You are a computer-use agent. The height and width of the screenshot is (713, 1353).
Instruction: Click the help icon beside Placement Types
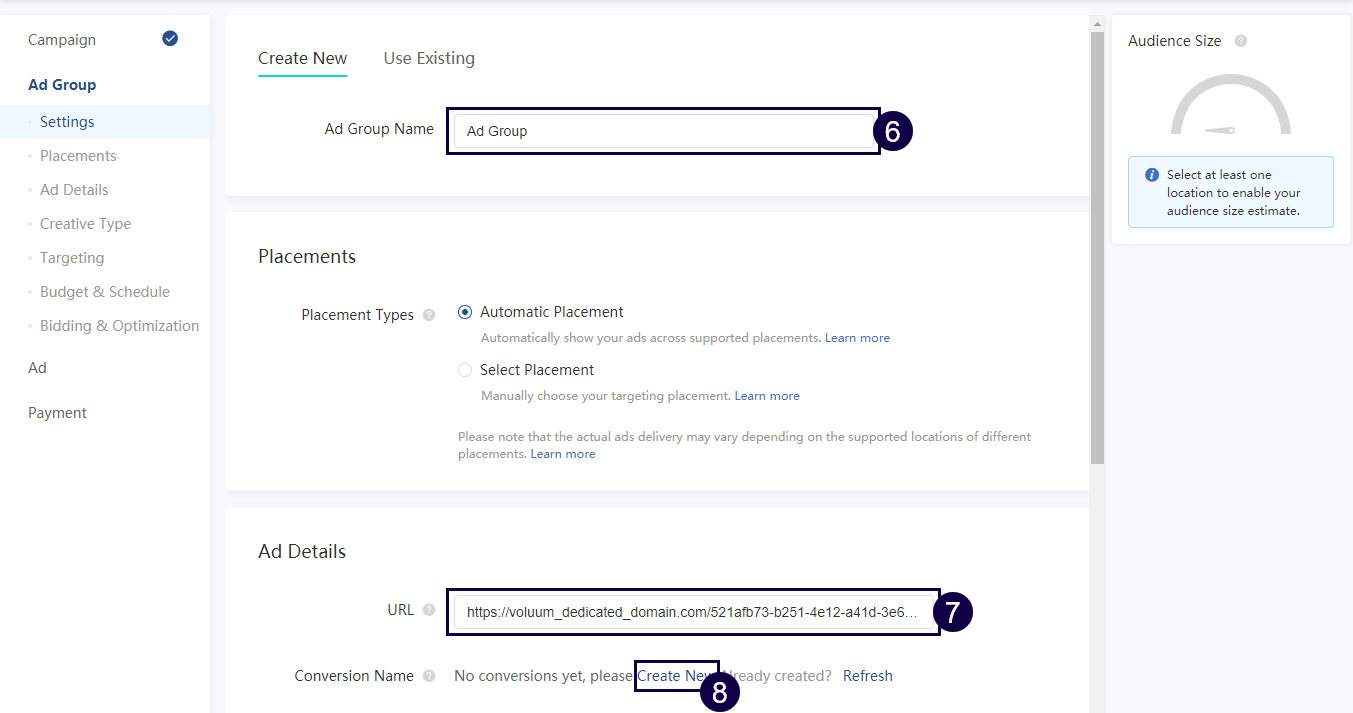[x=429, y=315]
